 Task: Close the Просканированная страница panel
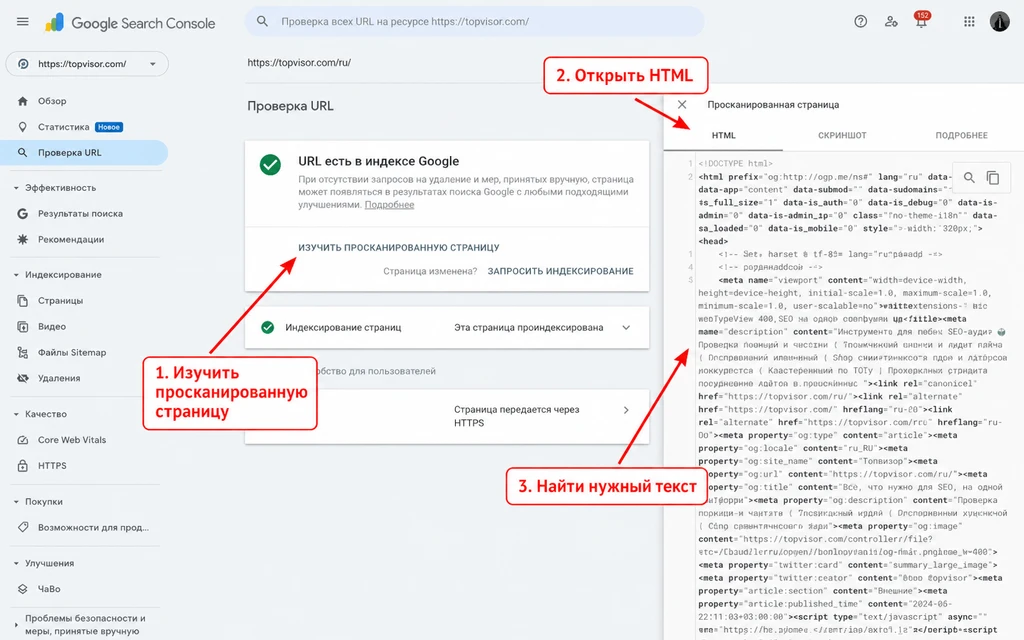[x=682, y=104]
